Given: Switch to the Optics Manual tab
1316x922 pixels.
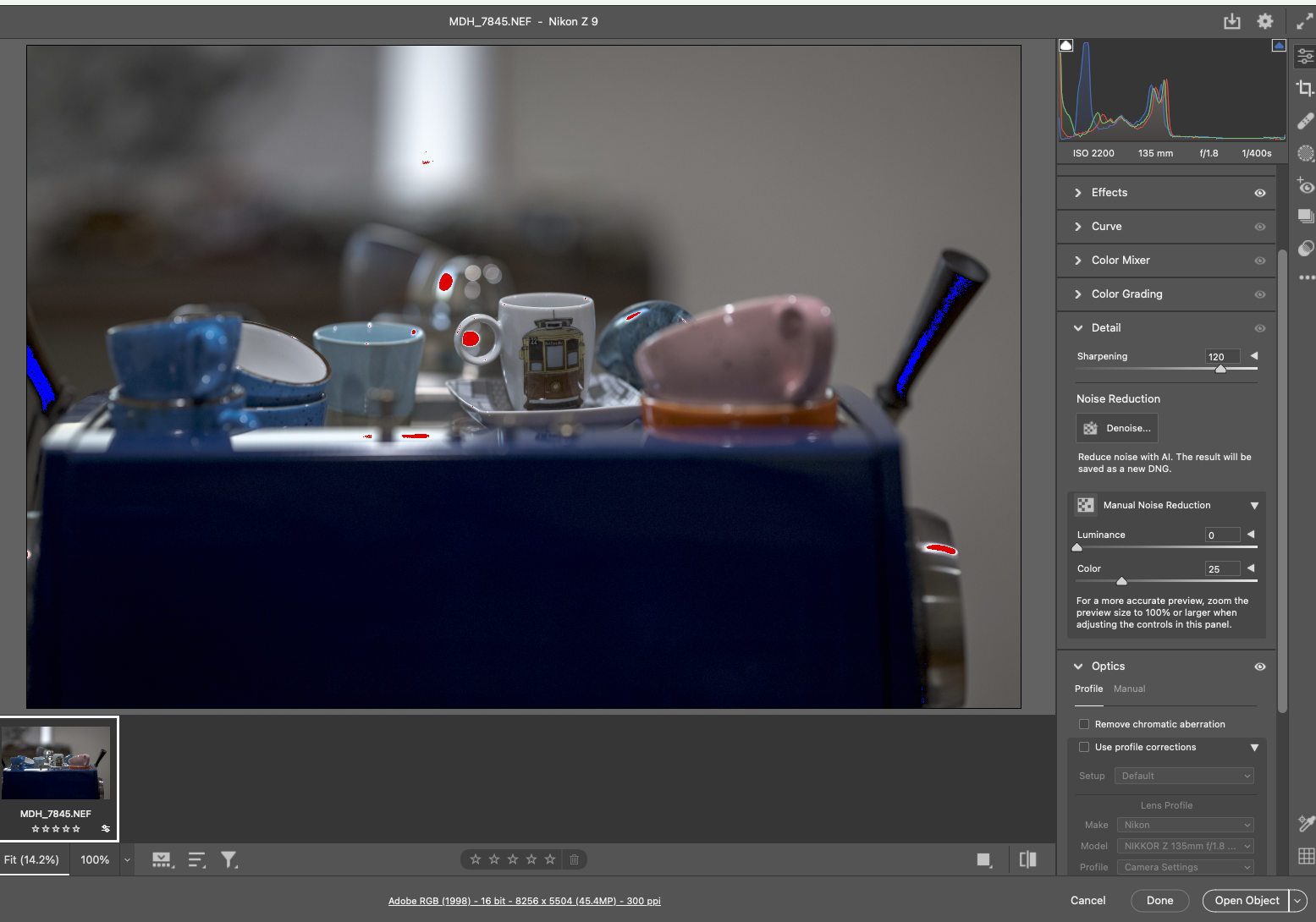Looking at the screenshot, I should [1129, 689].
